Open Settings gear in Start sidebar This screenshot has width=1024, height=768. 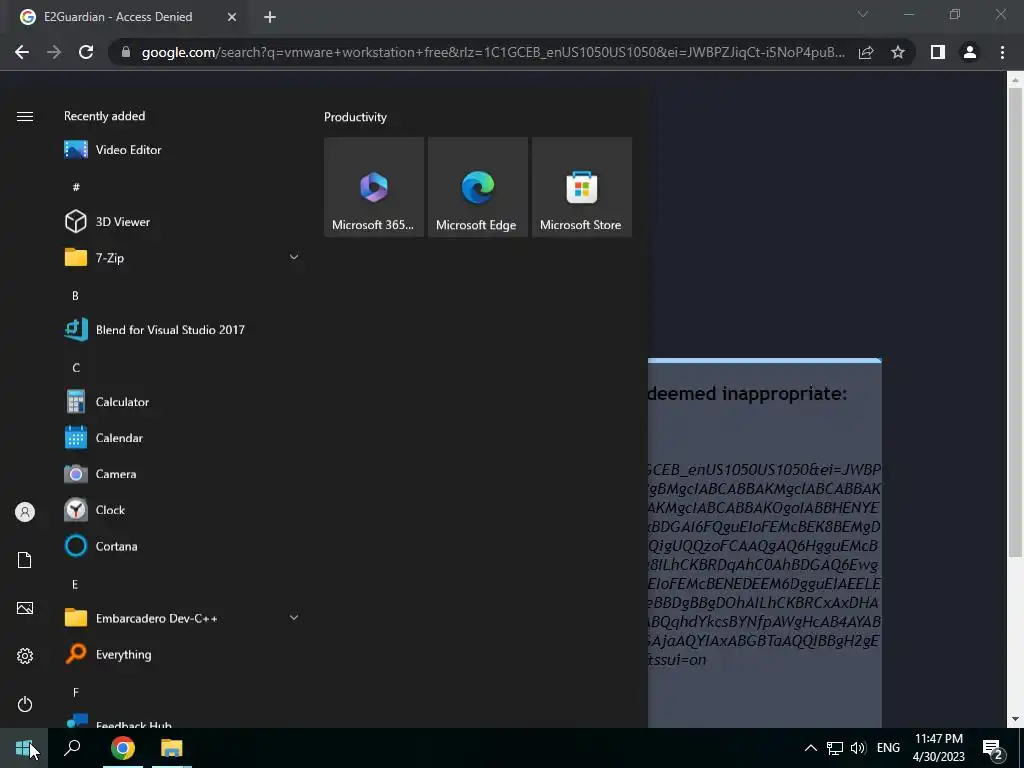pos(25,656)
